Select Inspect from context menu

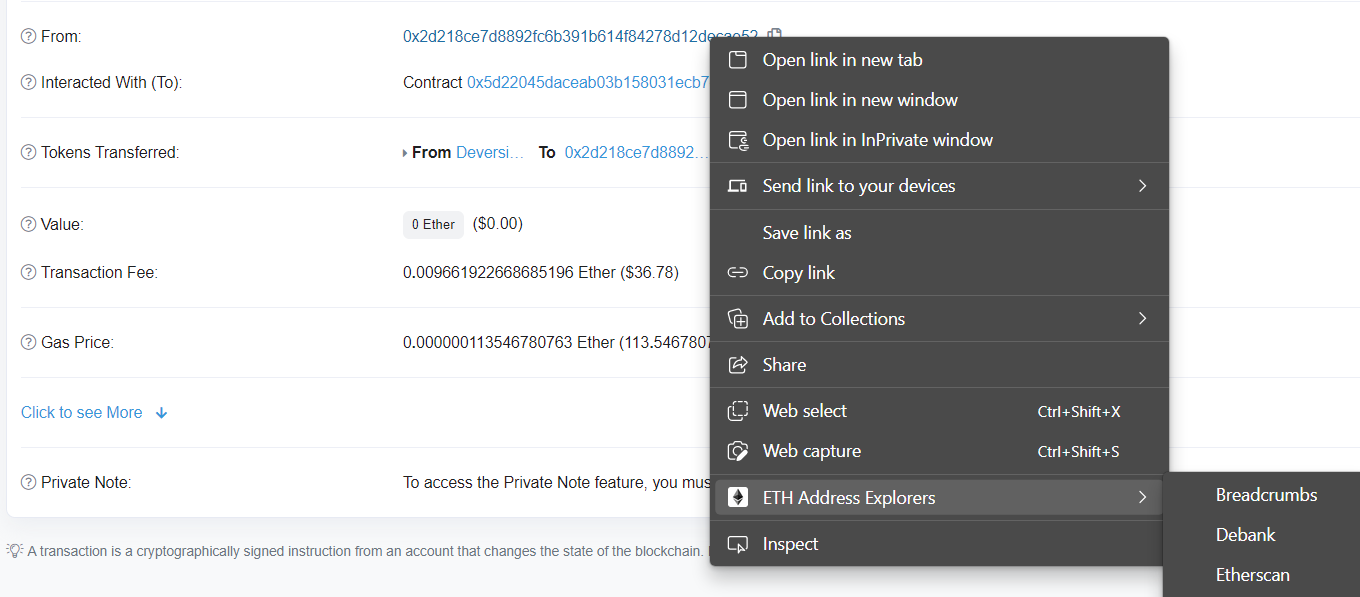939,544
